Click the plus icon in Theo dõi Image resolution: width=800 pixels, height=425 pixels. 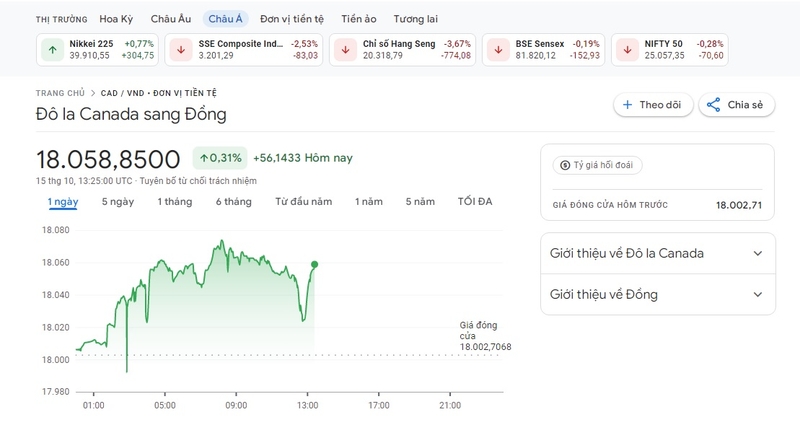(628, 105)
